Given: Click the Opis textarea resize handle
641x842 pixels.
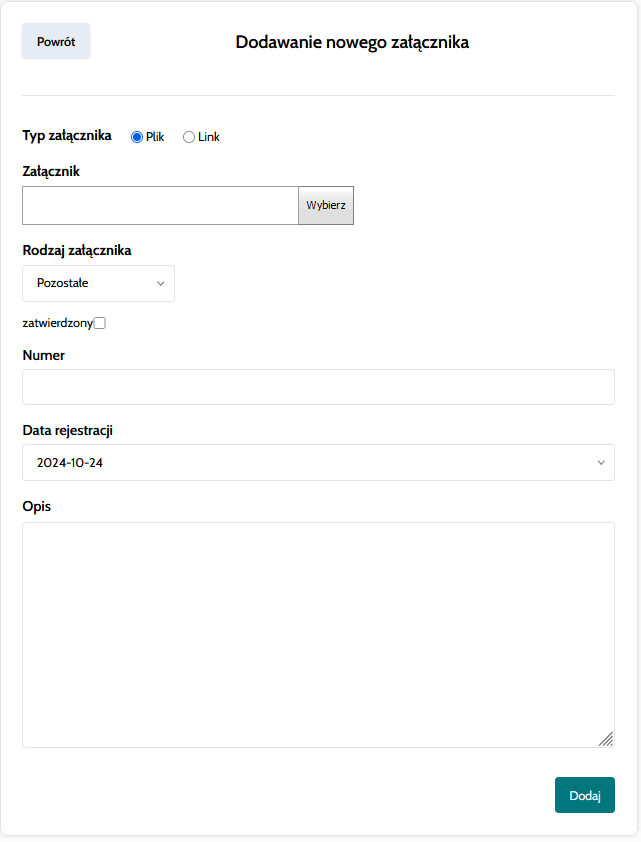Looking at the screenshot, I should pos(606,739).
